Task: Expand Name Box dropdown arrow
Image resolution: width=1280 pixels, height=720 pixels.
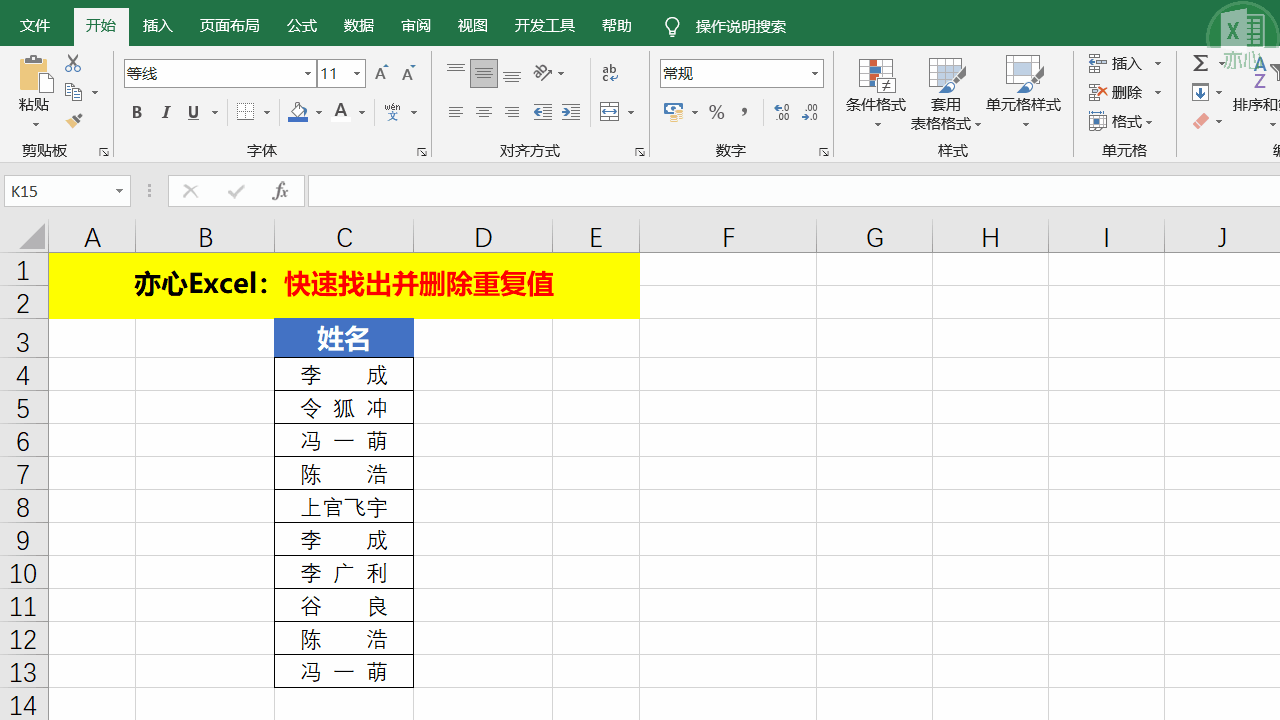Action: pos(120,191)
